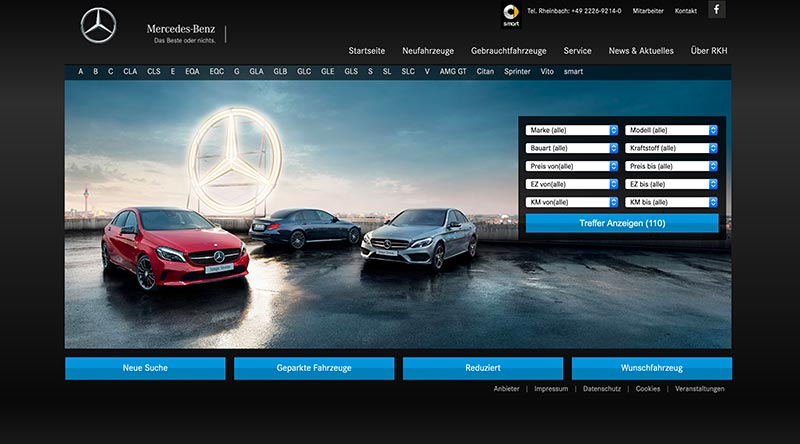
Task: Select the SLC model link
Action: pyautogui.click(x=408, y=71)
